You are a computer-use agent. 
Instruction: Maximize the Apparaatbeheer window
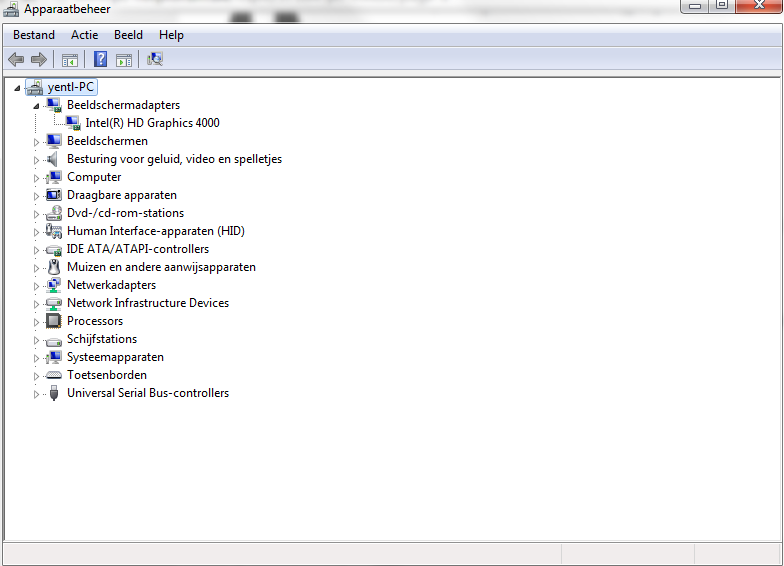point(722,6)
